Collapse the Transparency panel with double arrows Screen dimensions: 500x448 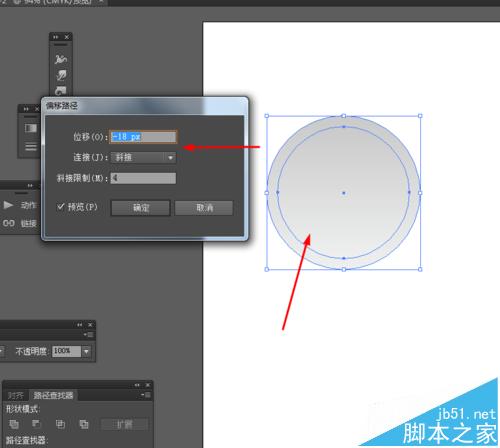click(x=80, y=324)
